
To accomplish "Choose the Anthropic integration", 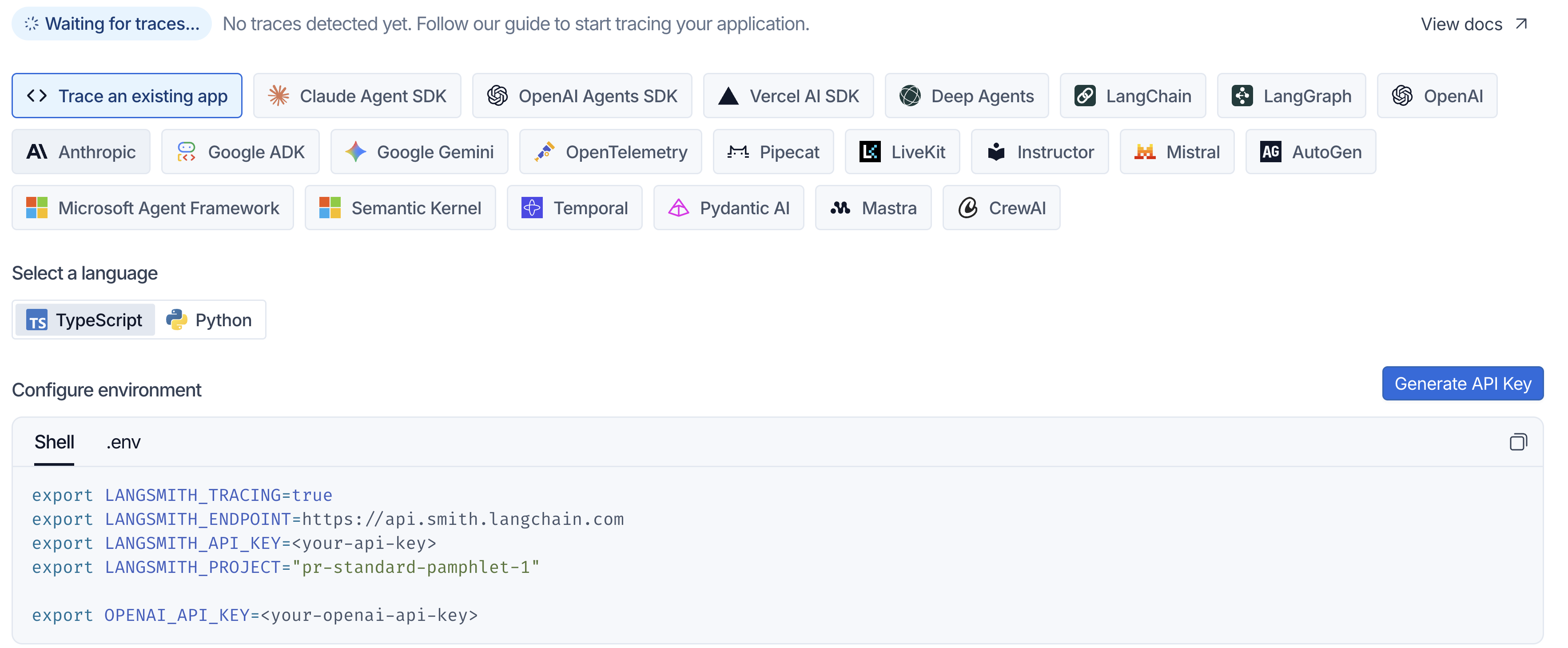I will tap(81, 152).
